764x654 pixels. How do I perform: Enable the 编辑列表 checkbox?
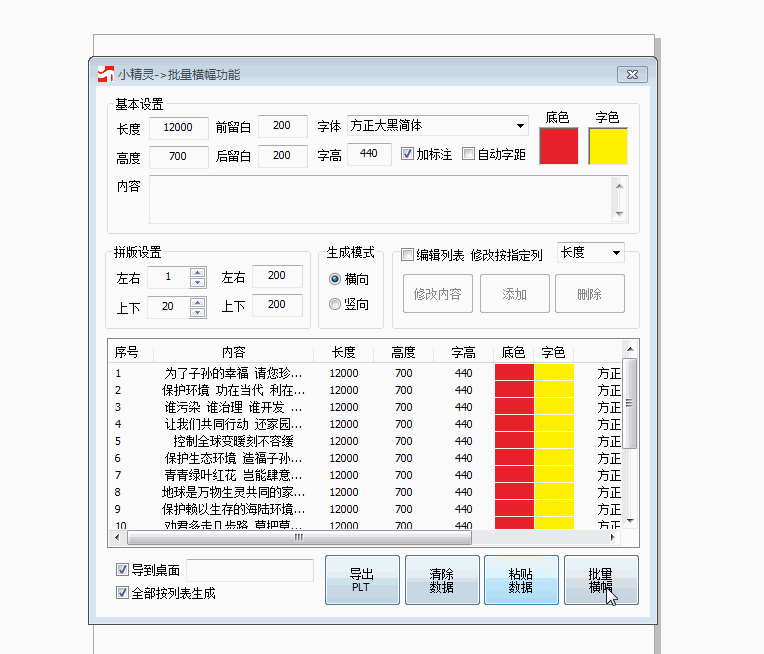(x=407, y=254)
